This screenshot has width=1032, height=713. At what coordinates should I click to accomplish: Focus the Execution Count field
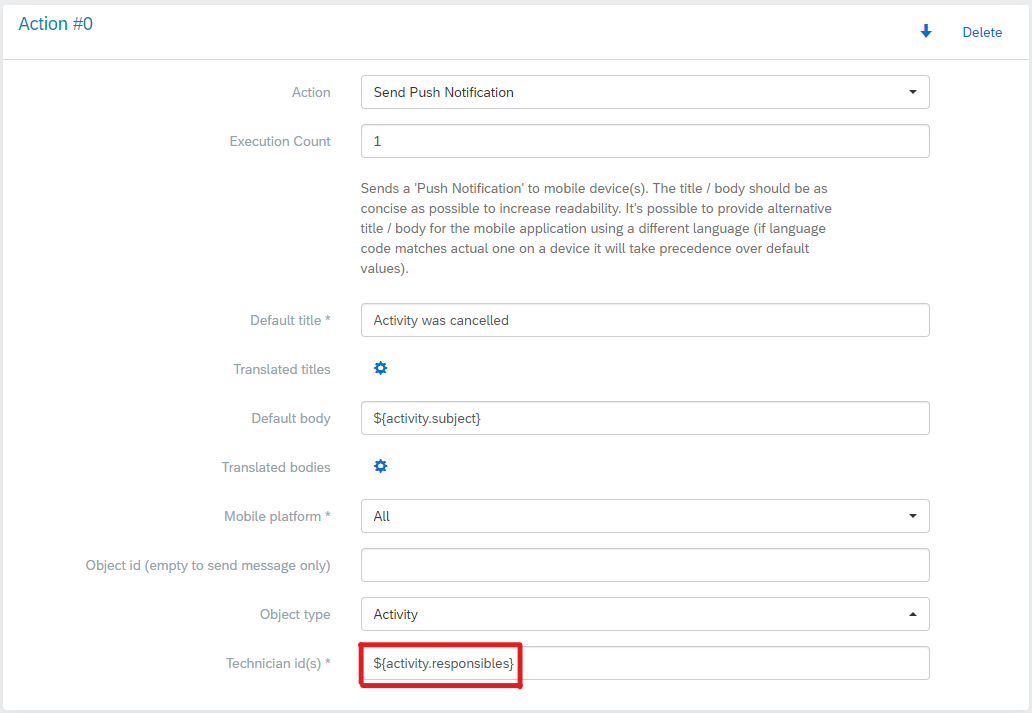[645, 141]
